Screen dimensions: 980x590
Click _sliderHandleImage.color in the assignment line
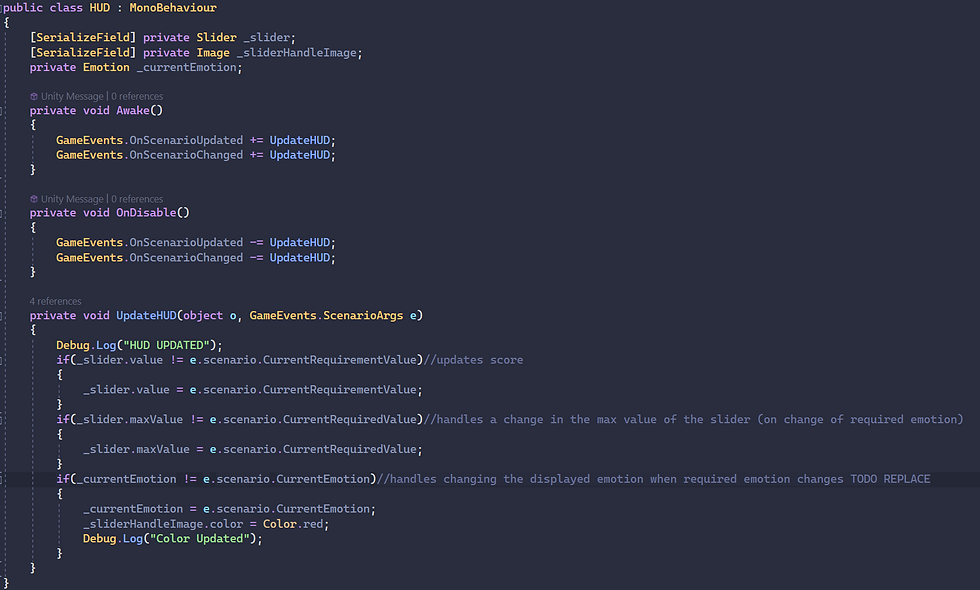coord(163,524)
